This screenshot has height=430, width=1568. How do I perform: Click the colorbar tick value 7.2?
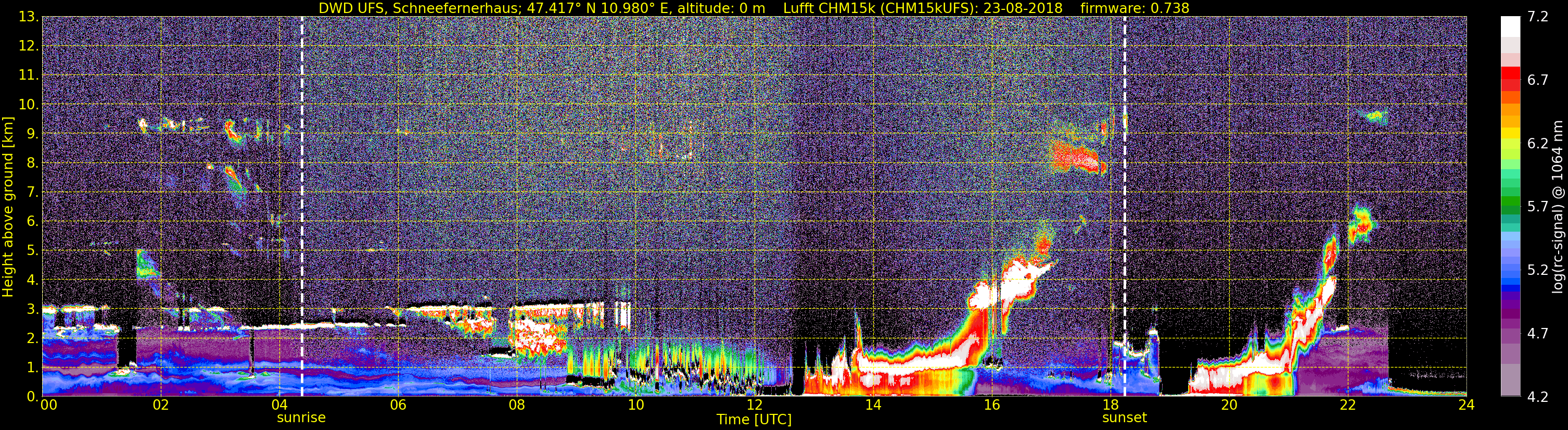click(x=1538, y=17)
